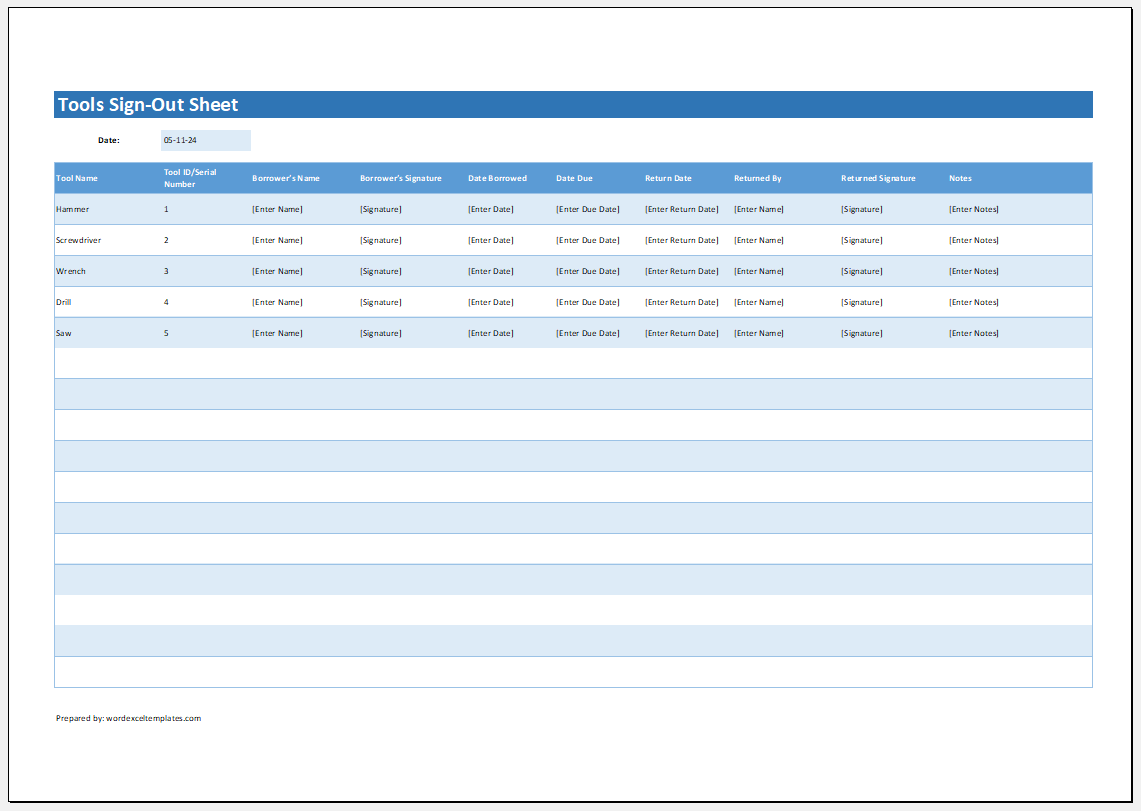Select [Enter Date] in the Screwdriver row
Image resolution: width=1141 pixels, height=811 pixels.
coord(490,240)
